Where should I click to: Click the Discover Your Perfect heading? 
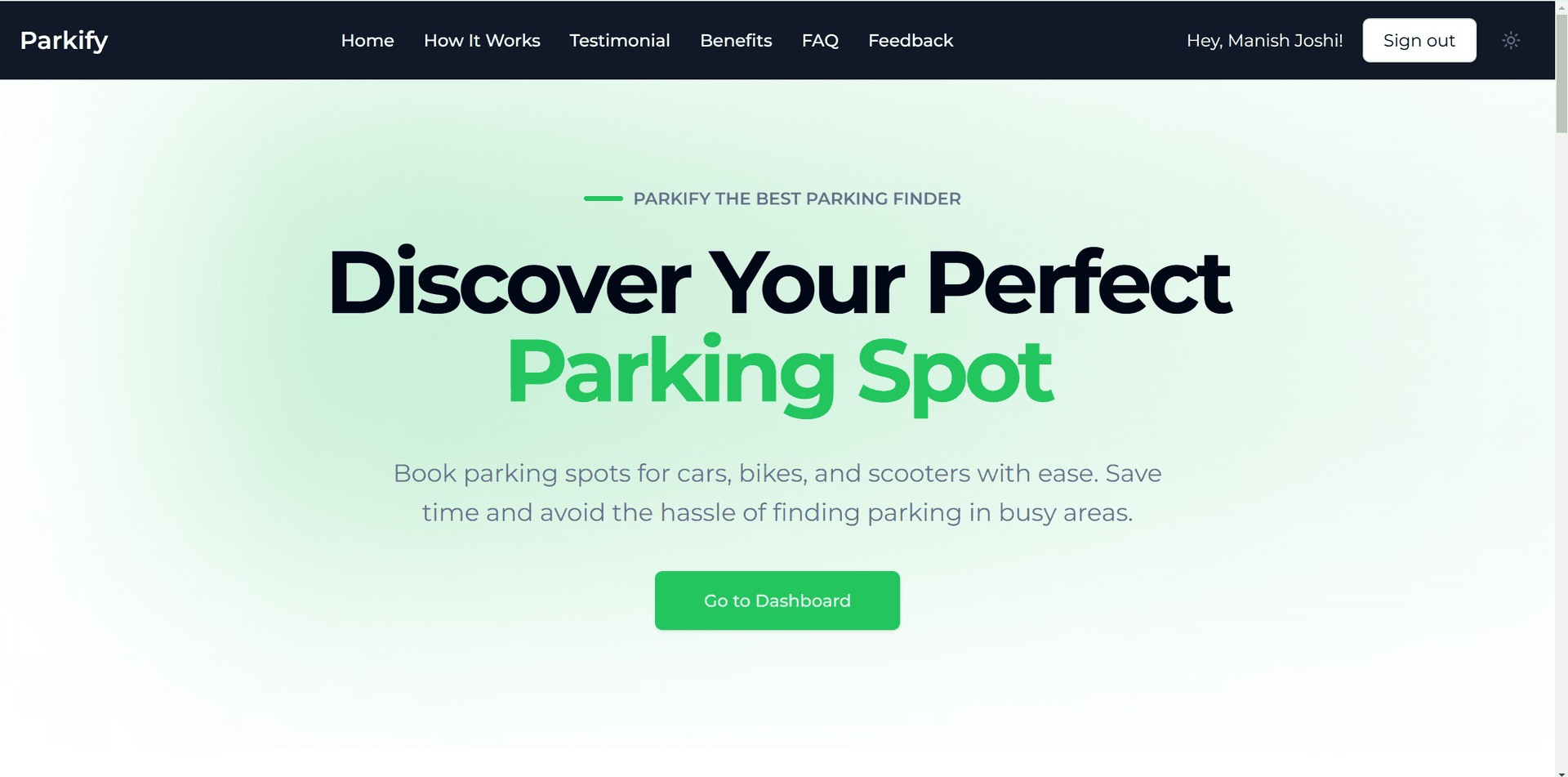(x=779, y=282)
